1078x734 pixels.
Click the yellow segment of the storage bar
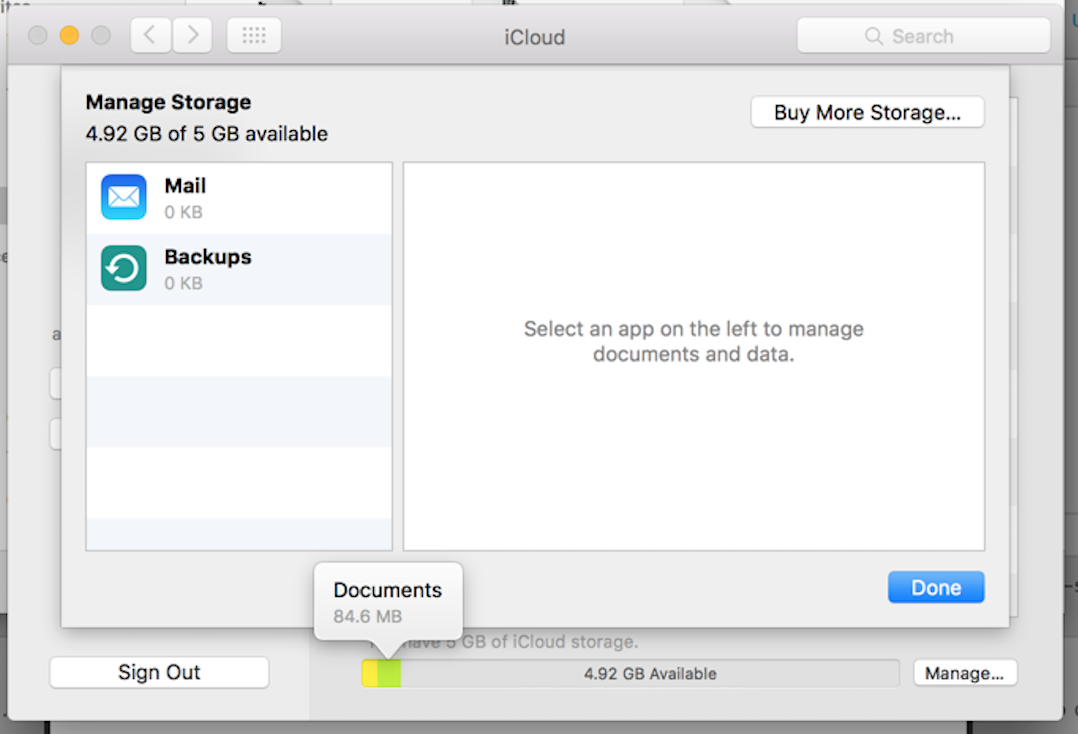[x=370, y=673]
